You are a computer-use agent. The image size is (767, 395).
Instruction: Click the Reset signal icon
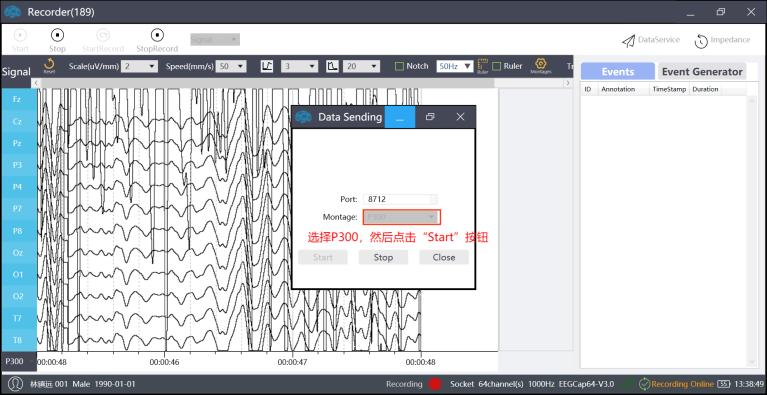coord(49,64)
